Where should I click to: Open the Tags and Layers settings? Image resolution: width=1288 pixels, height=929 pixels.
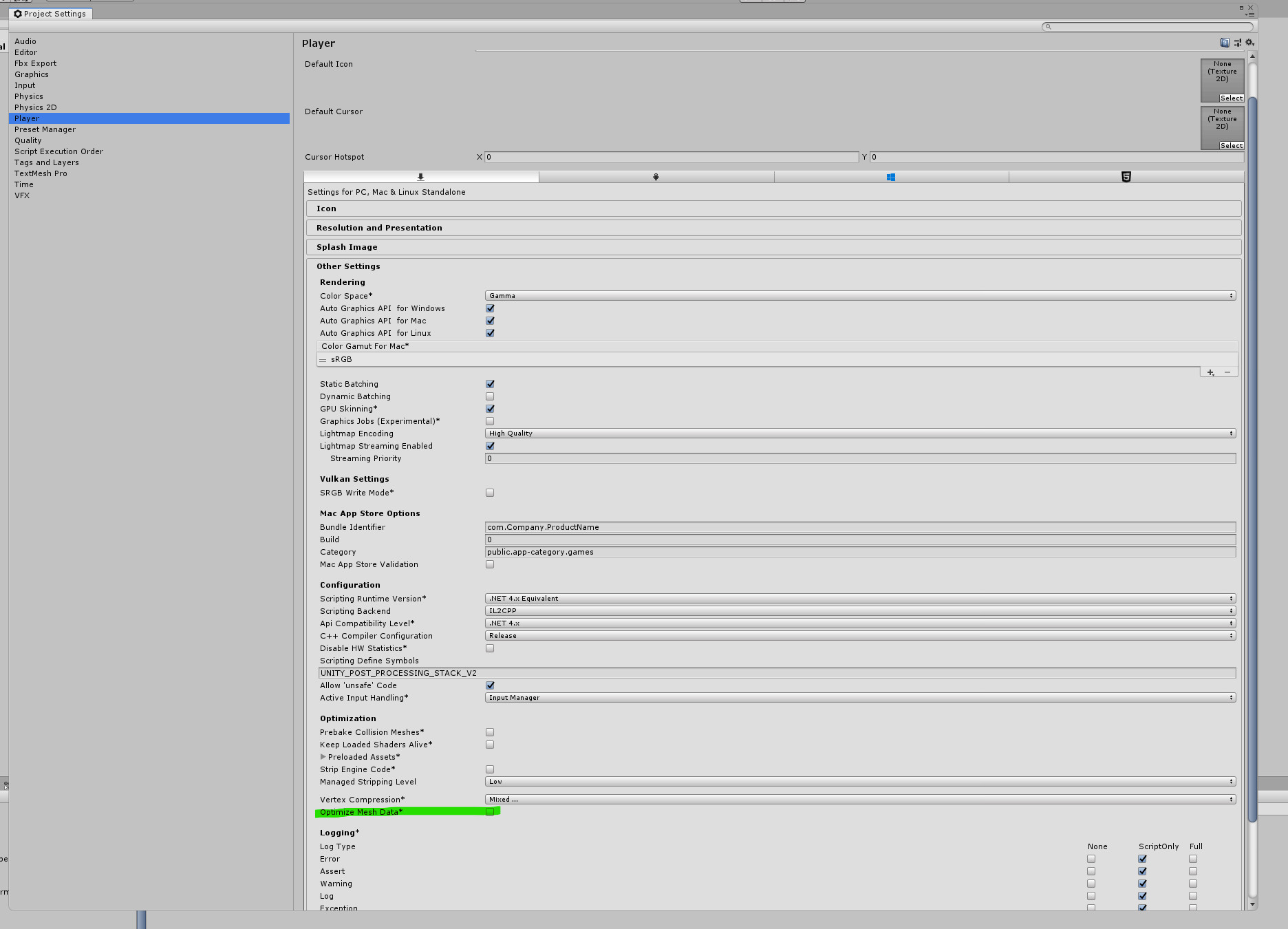point(46,162)
